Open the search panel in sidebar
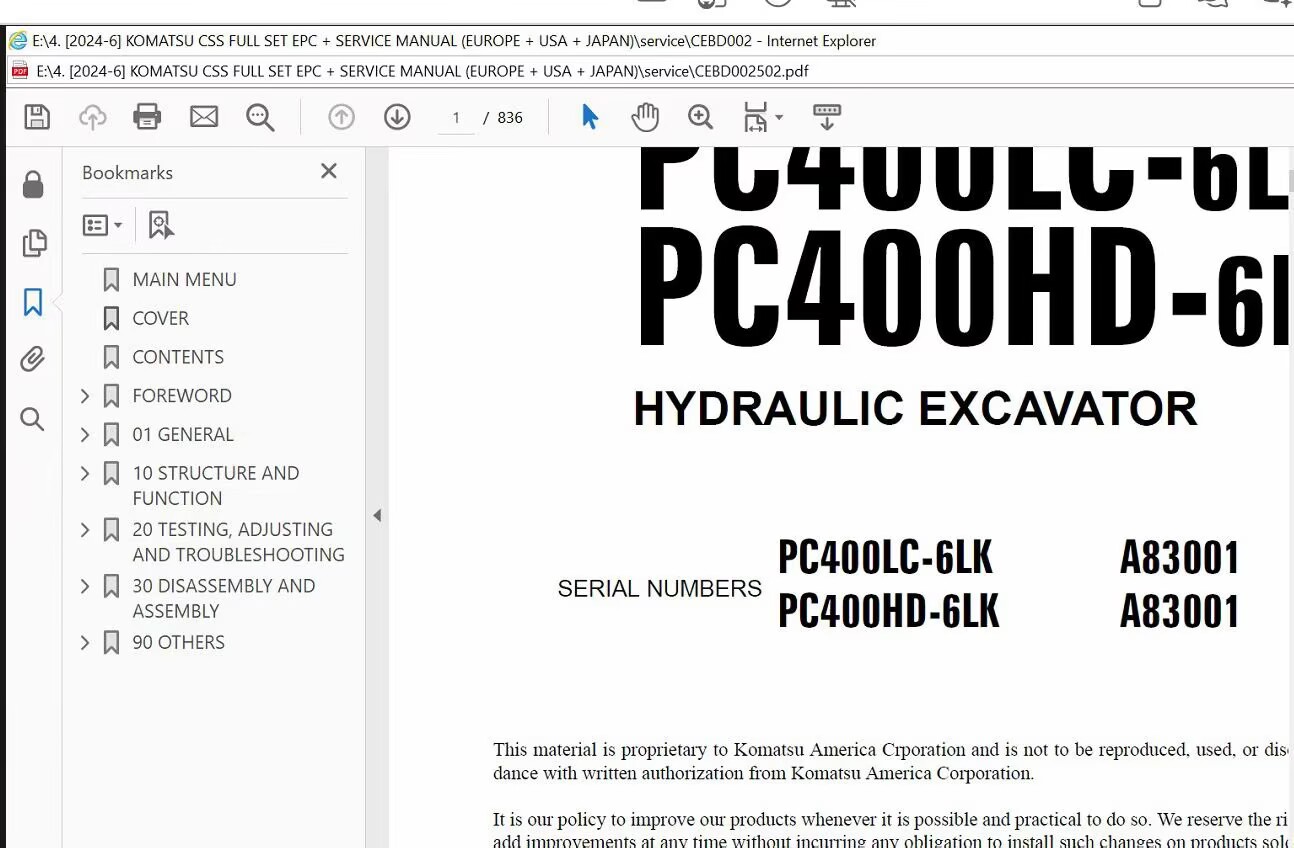Screen dimensions: 1294x848 coord(33,419)
